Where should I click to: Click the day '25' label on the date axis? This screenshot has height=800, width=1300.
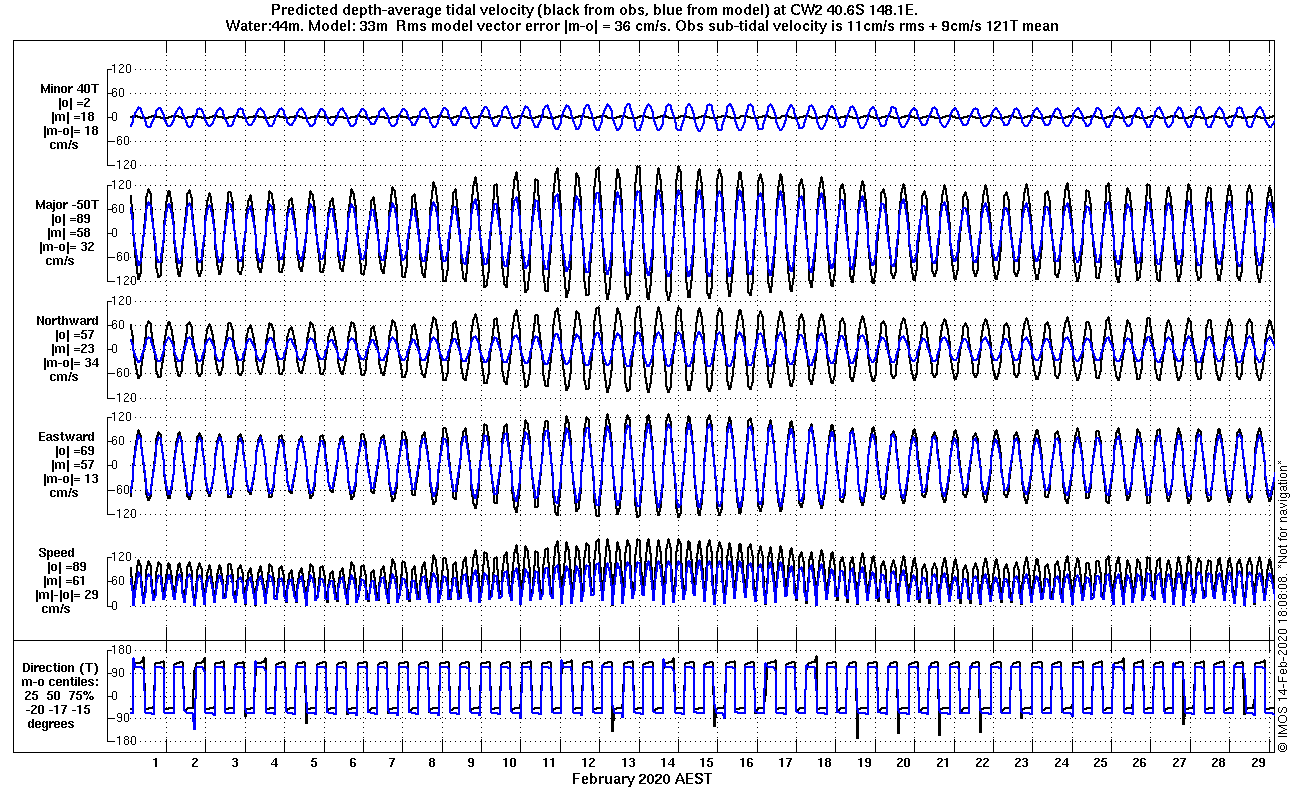tap(1100, 763)
